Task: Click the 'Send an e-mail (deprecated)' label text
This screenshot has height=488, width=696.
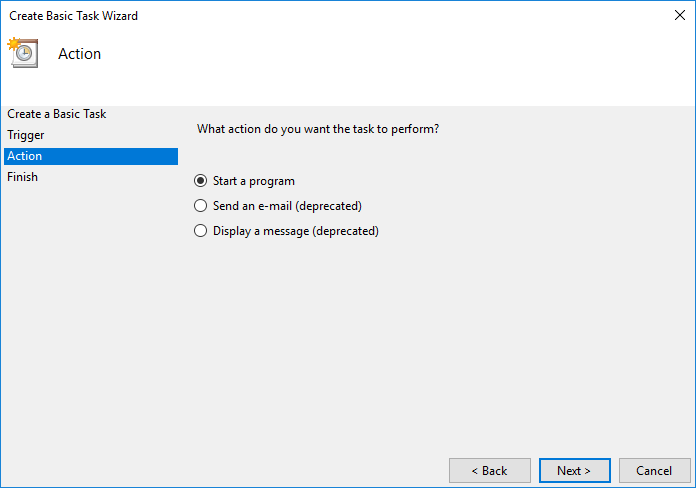Action: 287,206
